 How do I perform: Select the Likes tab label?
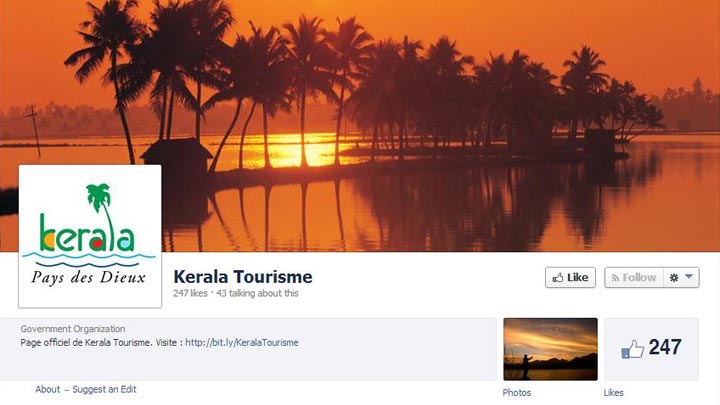click(x=613, y=393)
